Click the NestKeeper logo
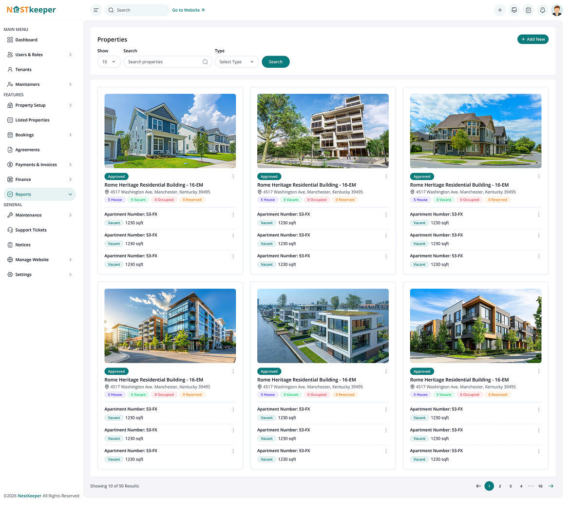This screenshot has width=570, height=505. tap(31, 10)
